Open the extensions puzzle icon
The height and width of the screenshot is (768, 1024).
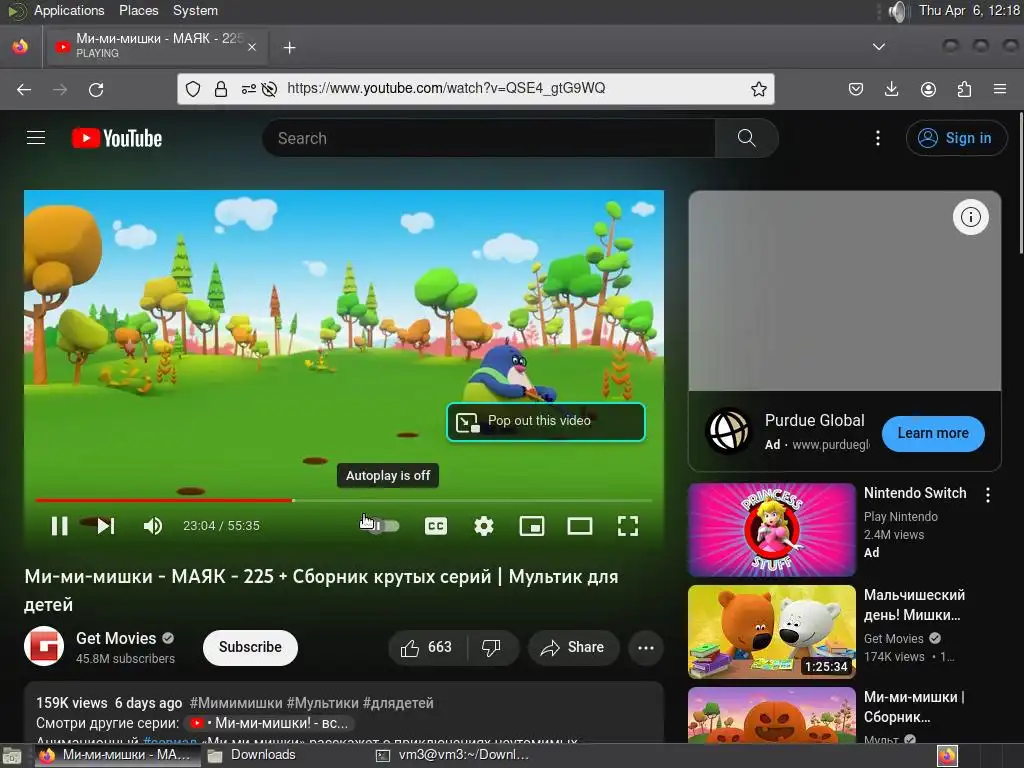(964, 89)
